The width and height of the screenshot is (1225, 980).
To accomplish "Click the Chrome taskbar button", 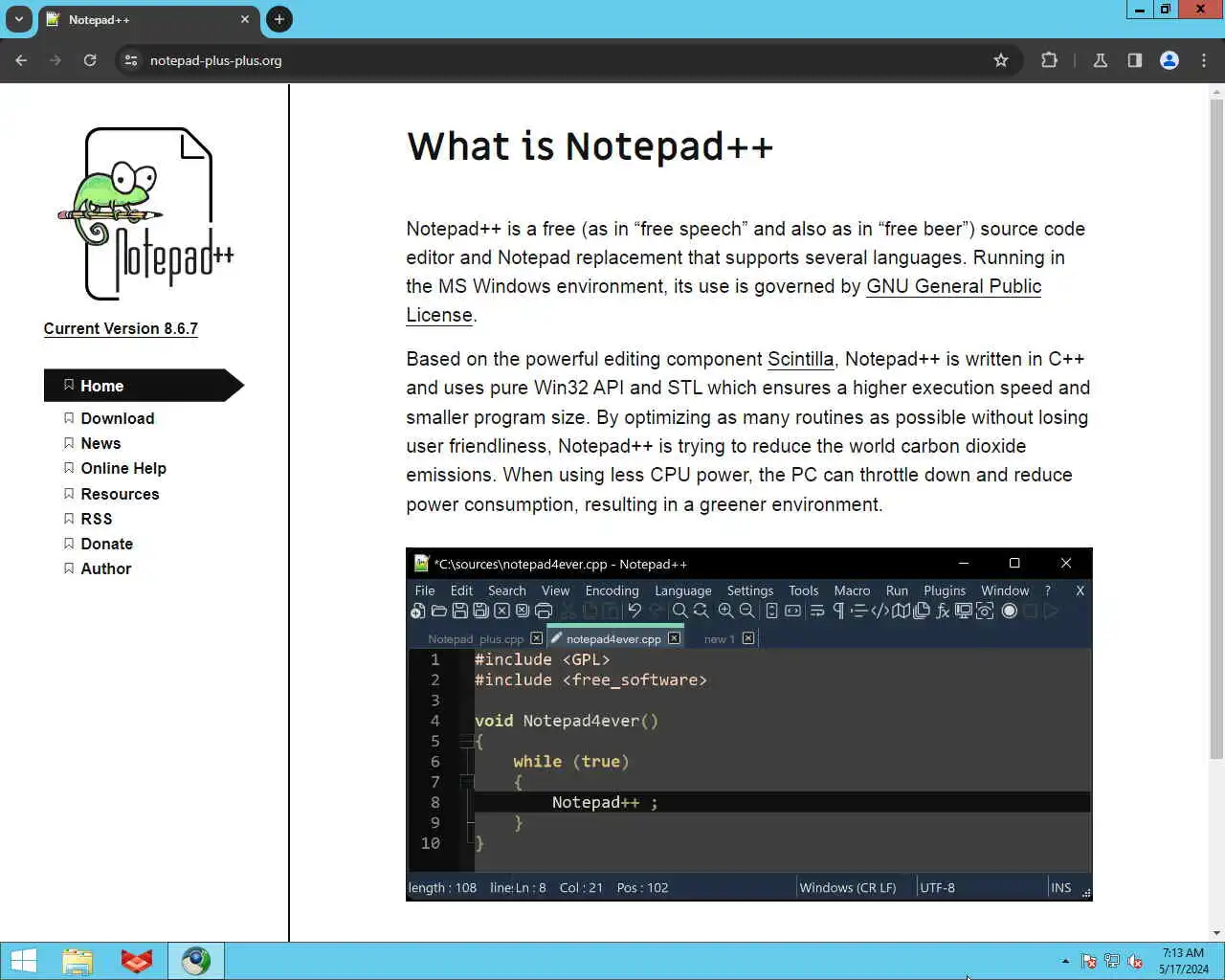I will [x=196, y=961].
